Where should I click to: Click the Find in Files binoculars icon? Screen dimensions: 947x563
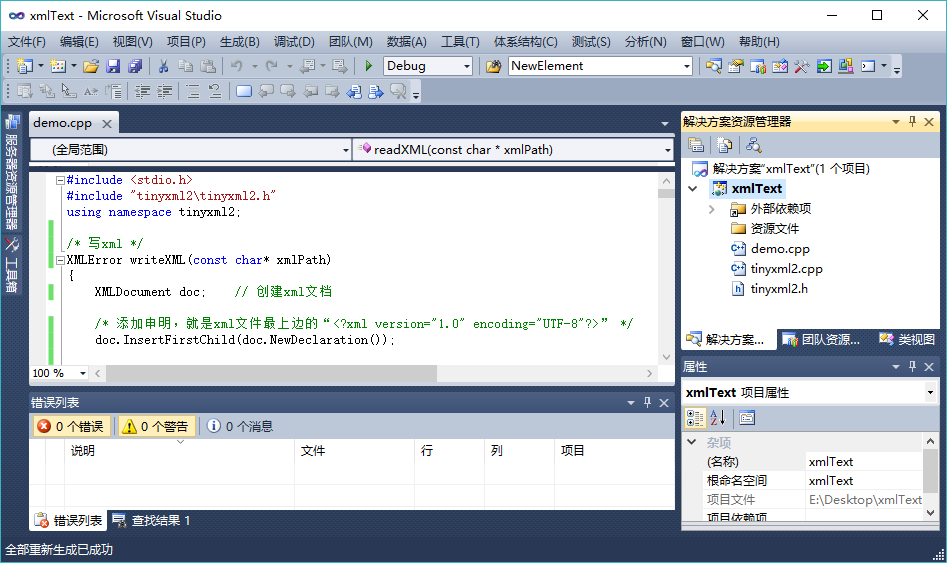(493, 66)
